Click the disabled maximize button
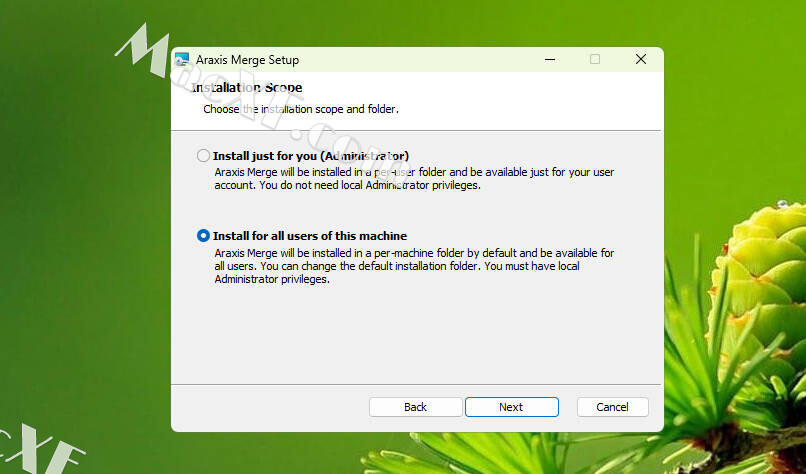This screenshot has width=806, height=474. (595, 59)
